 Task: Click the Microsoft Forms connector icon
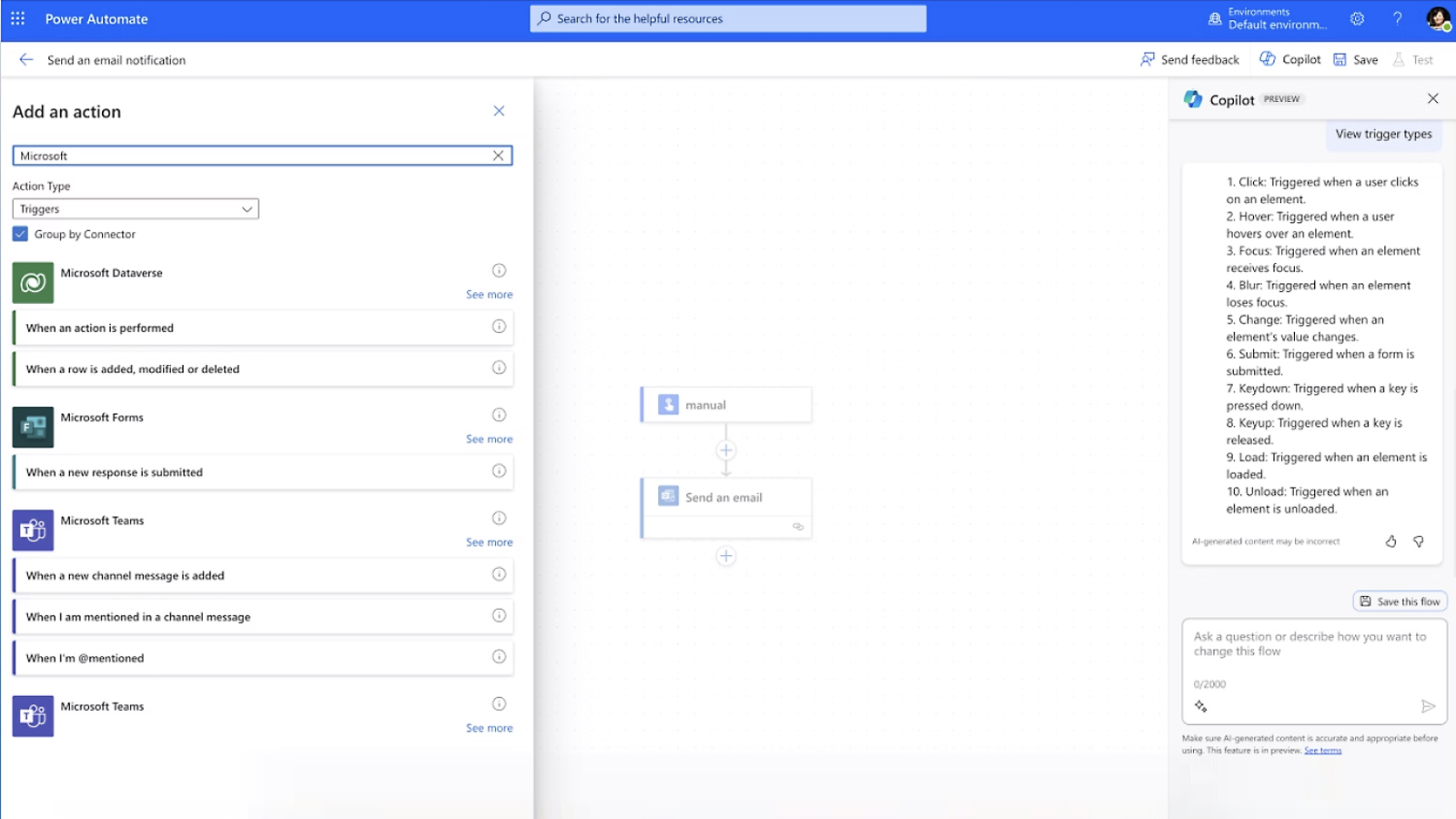[33, 427]
